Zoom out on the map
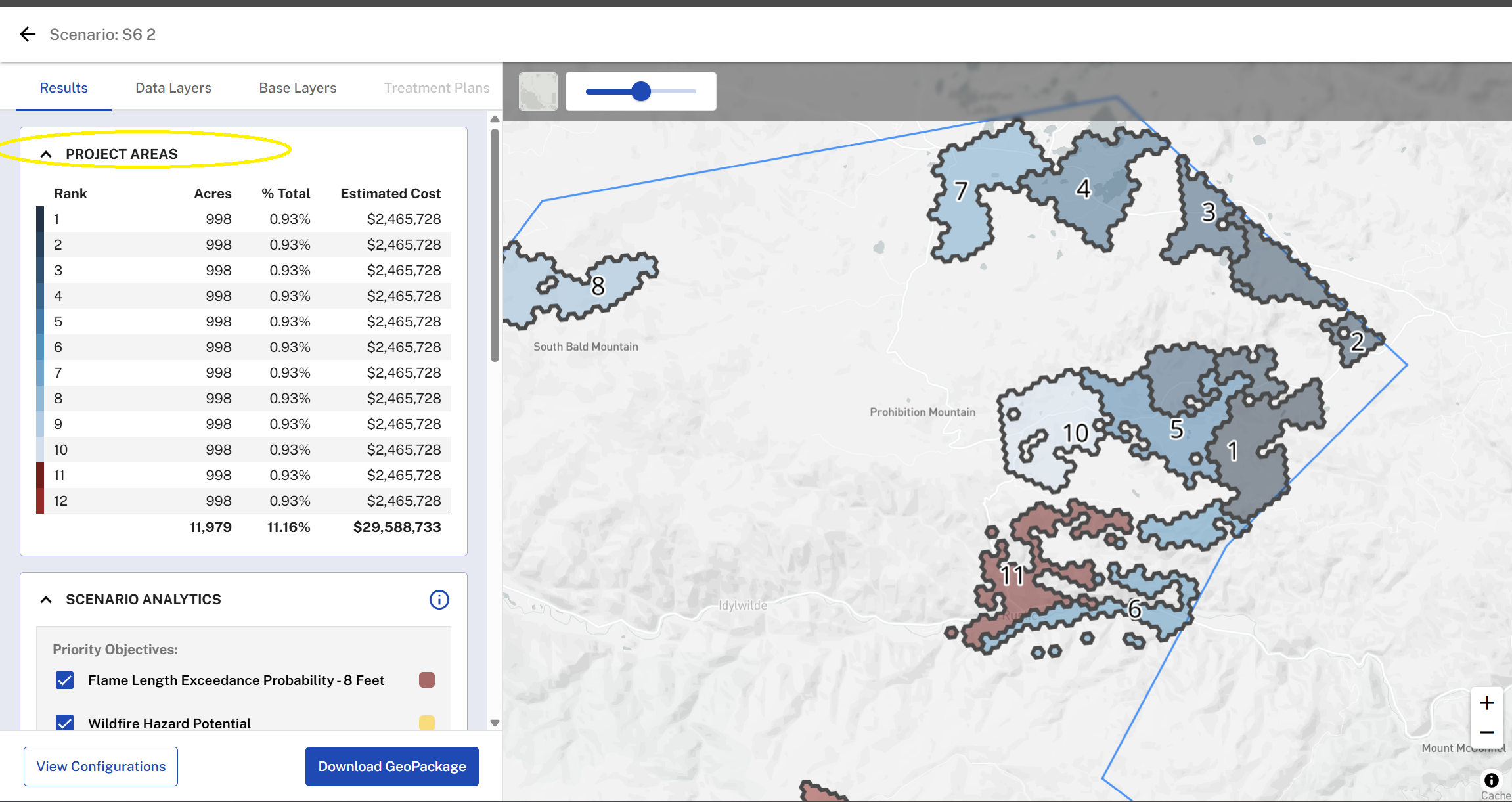The image size is (1512, 802). pos(1486,732)
